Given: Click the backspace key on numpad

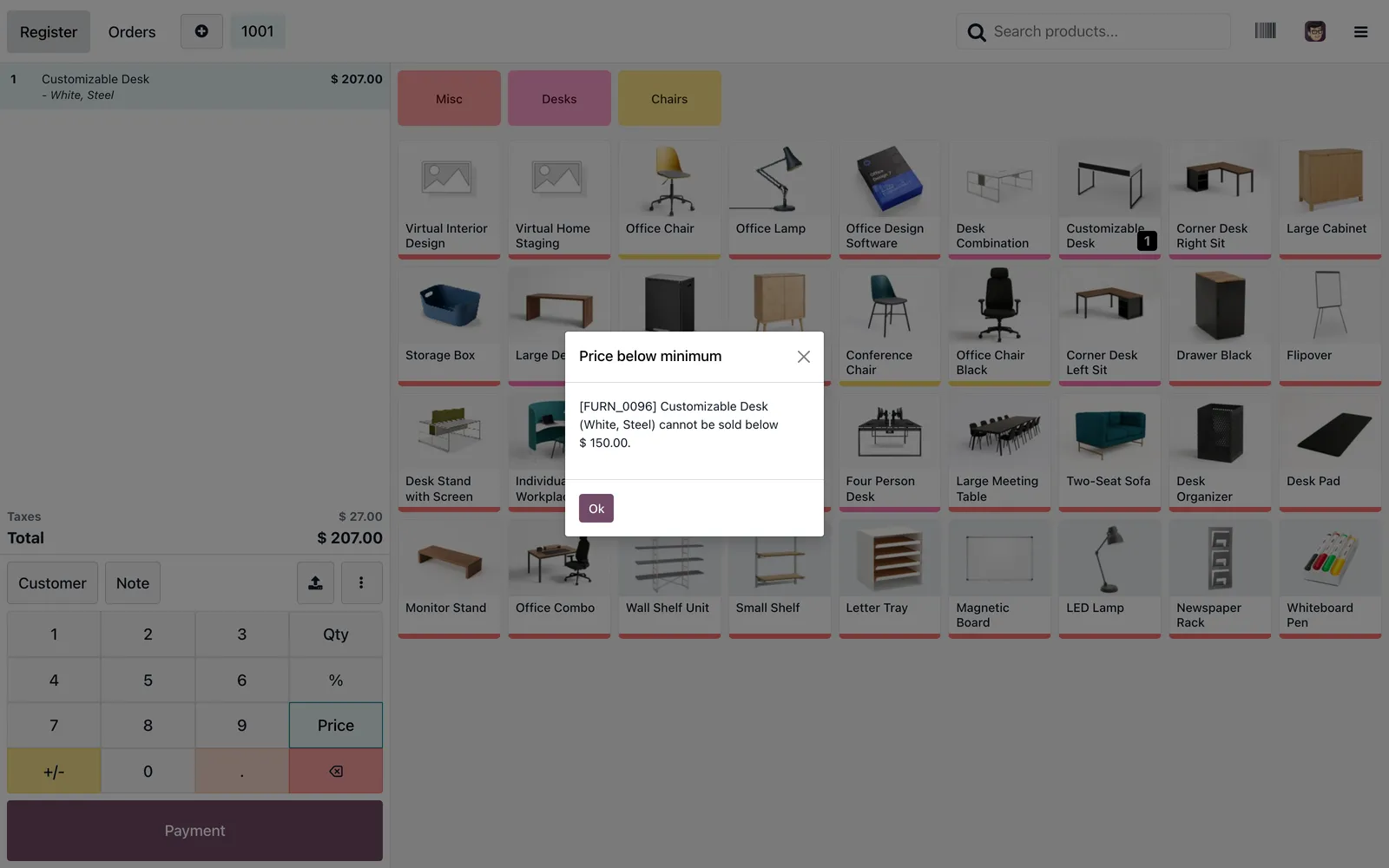Looking at the screenshot, I should pyautogui.click(x=336, y=771).
